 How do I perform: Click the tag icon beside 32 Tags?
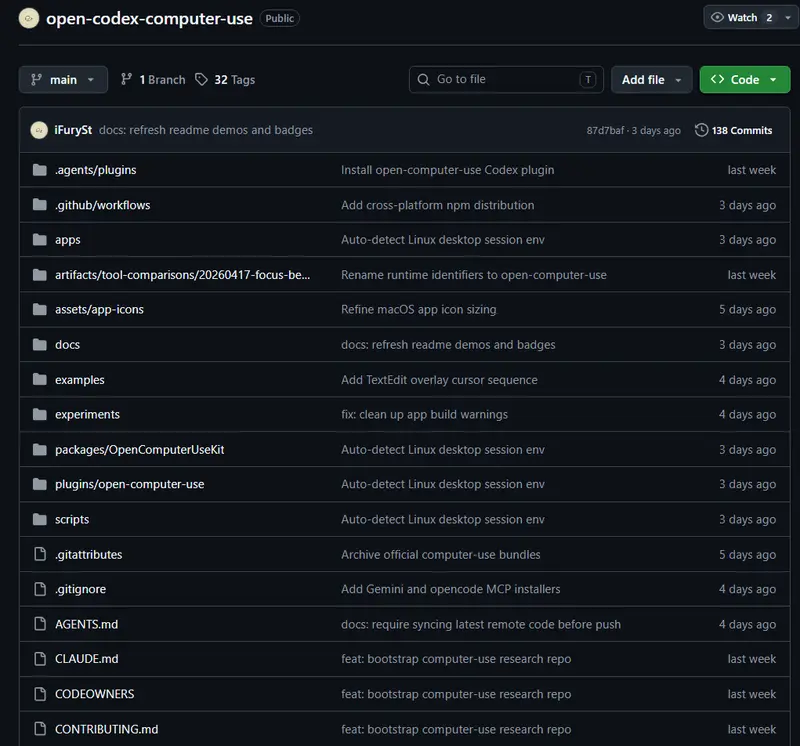point(202,79)
